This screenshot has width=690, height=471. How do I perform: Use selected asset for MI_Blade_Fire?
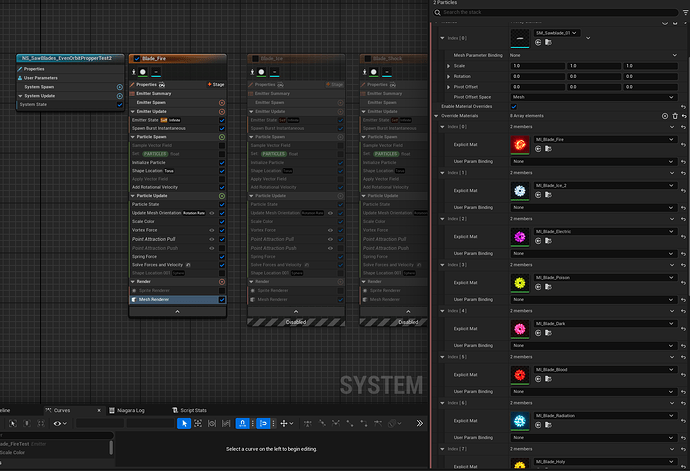[538, 149]
